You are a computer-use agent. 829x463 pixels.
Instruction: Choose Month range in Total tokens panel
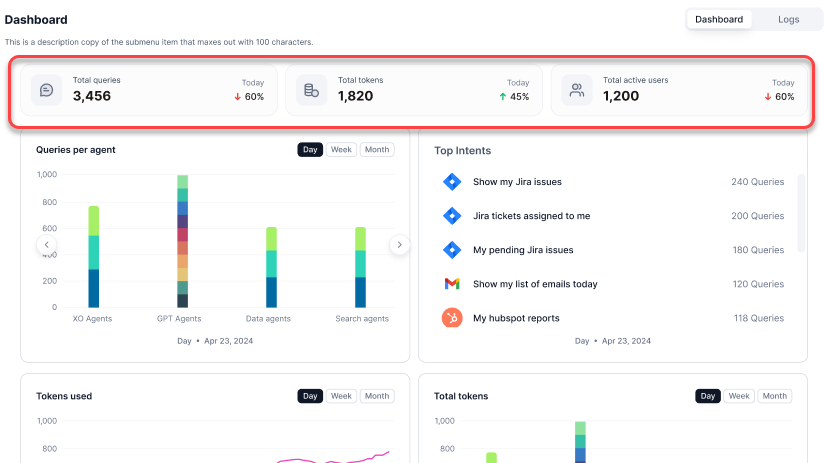[x=774, y=396]
